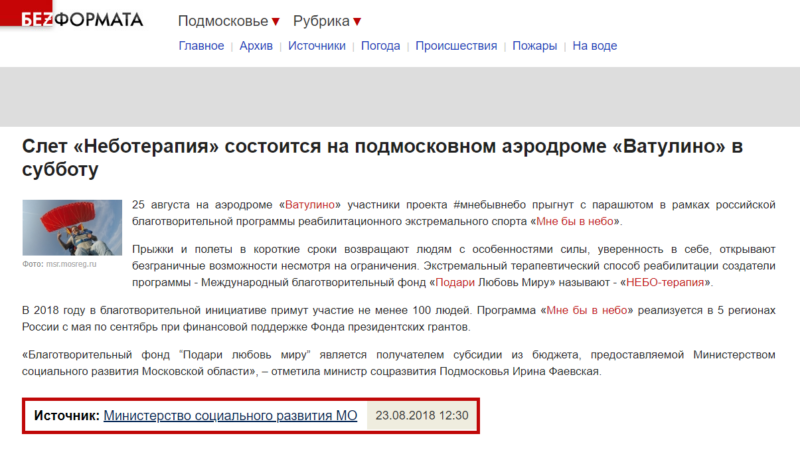
Task: Follow the Ватулино link in the first paragraph
Action: (310, 205)
